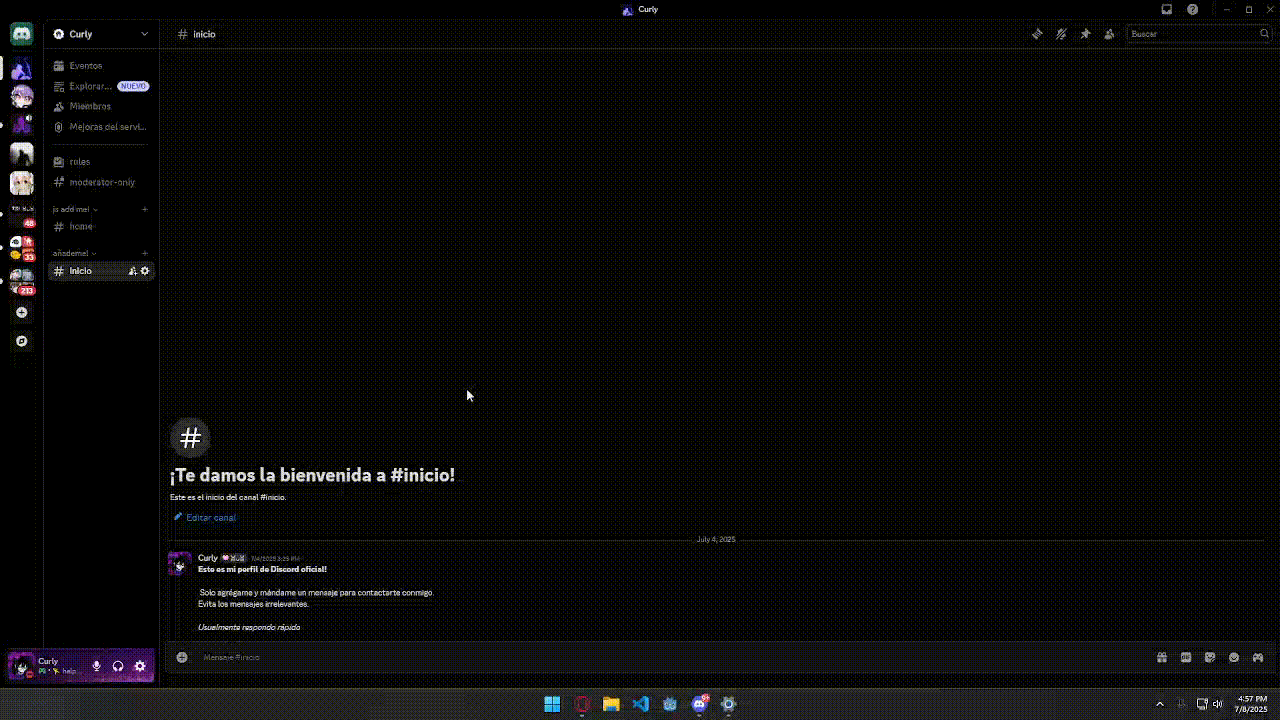The width and height of the screenshot is (1280, 720).
Task: Mute the microphone in user panel
Action: coord(97,666)
